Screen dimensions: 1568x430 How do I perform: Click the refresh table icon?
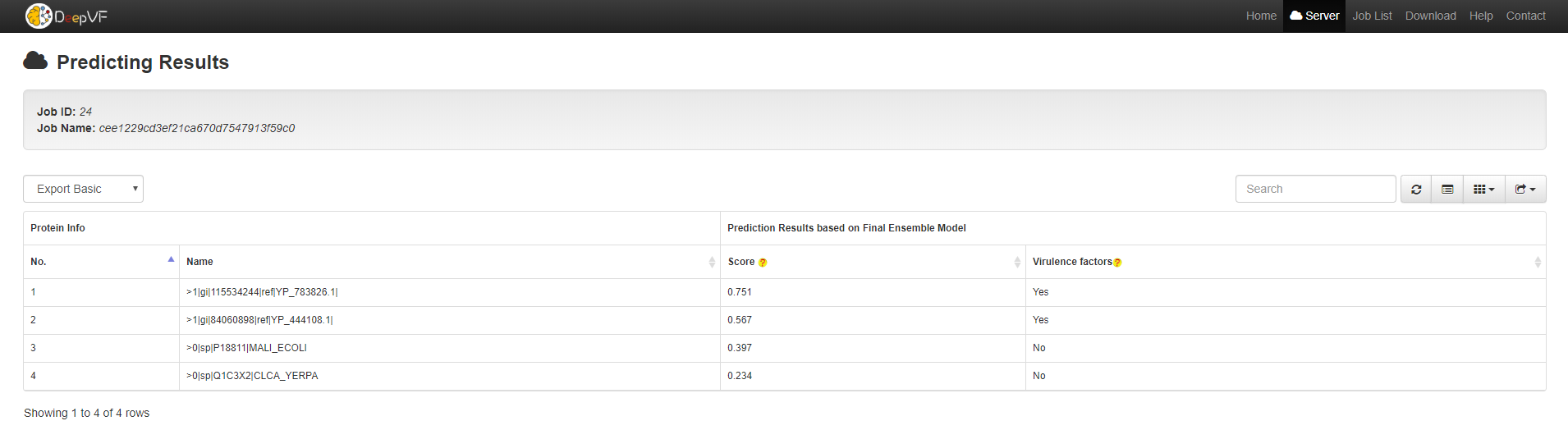point(1416,189)
